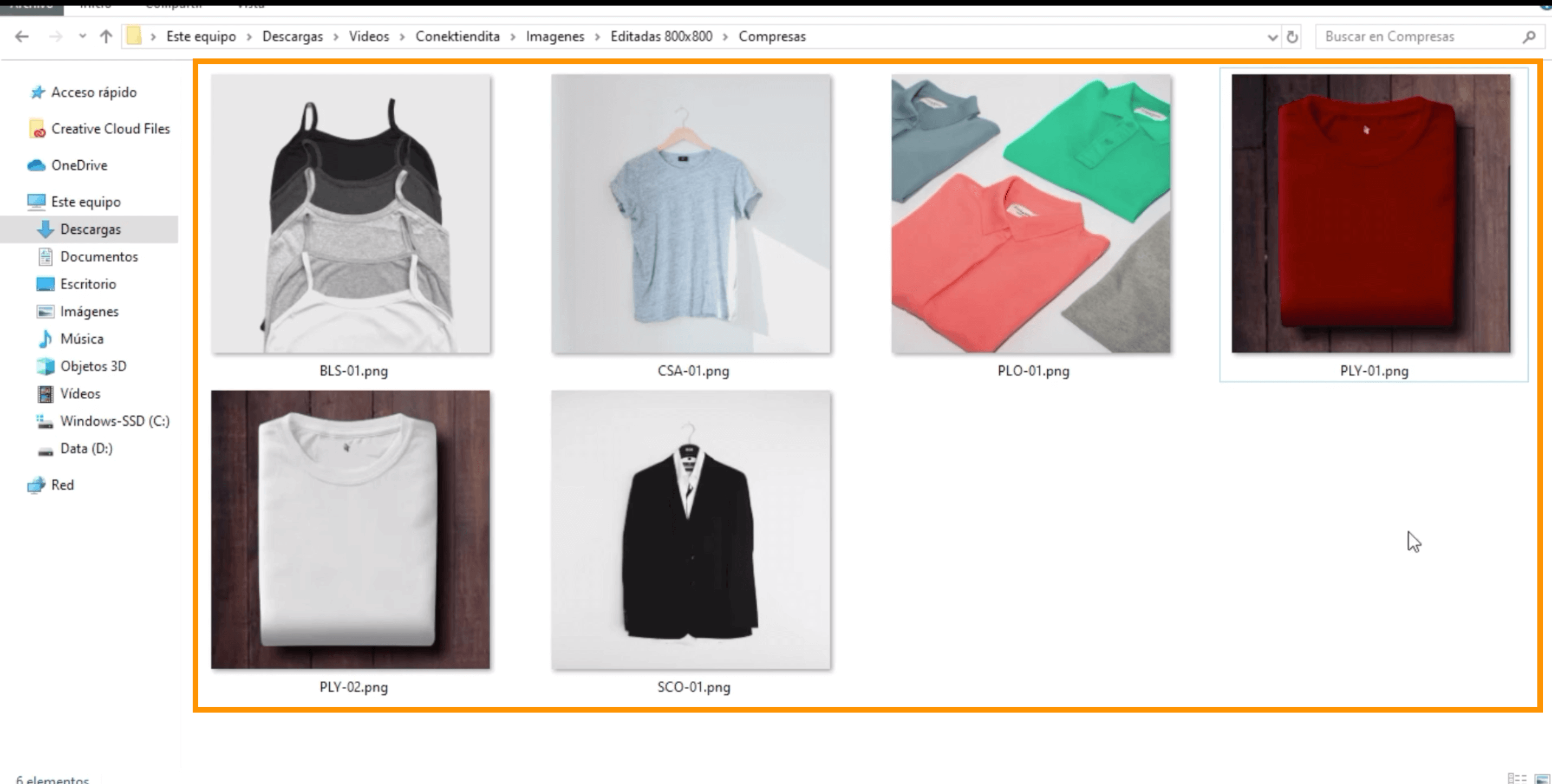Click the search magnifier icon

[x=1529, y=37]
